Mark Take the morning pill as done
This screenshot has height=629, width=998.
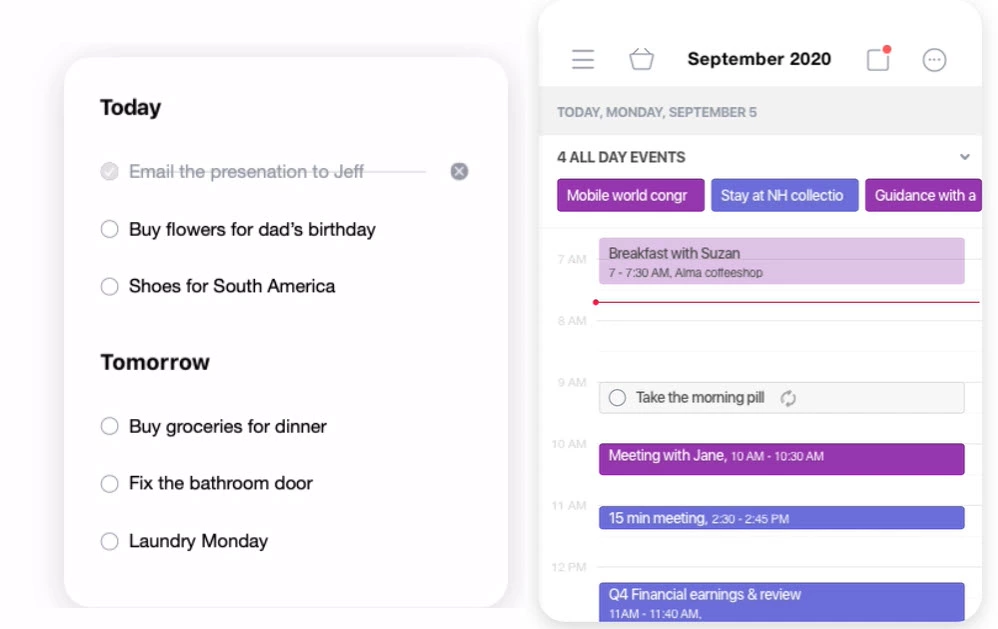(x=617, y=398)
